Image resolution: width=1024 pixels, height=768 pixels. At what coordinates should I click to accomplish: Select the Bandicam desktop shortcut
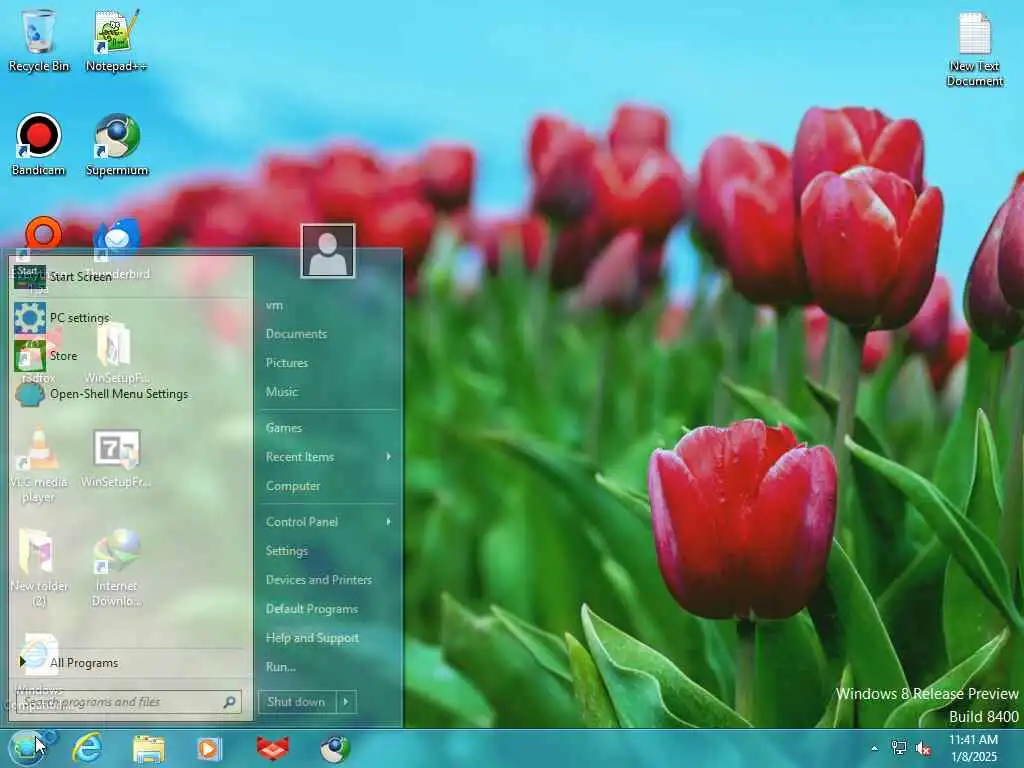(x=39, y=144)
